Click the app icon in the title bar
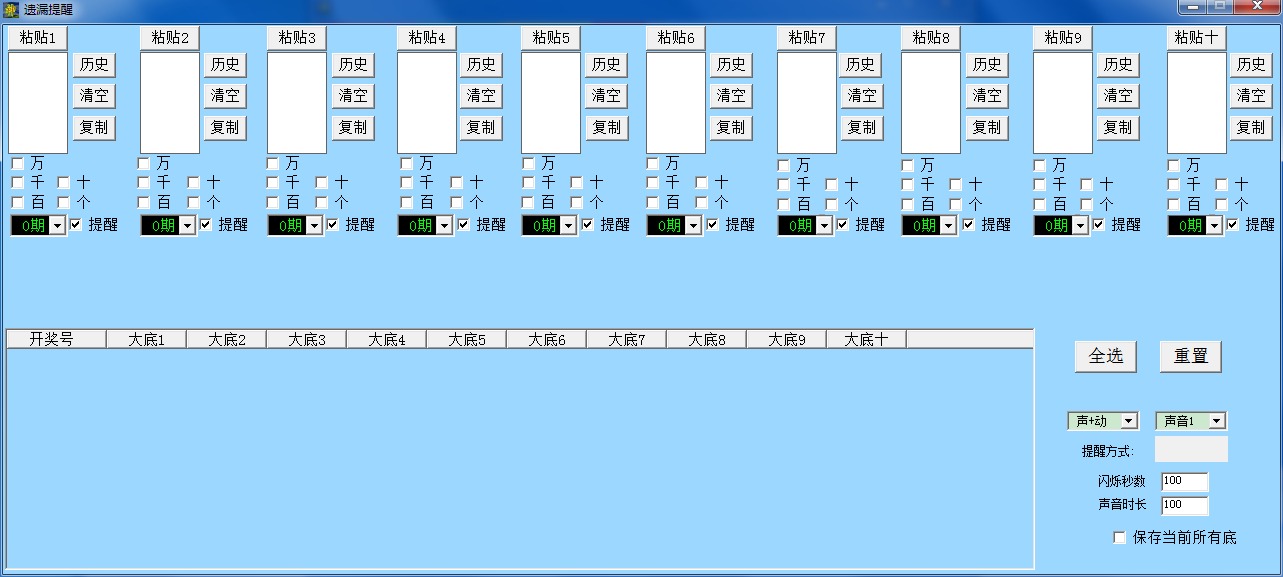The width and height of the screenshot is (1283, 577). pos(11,8)
